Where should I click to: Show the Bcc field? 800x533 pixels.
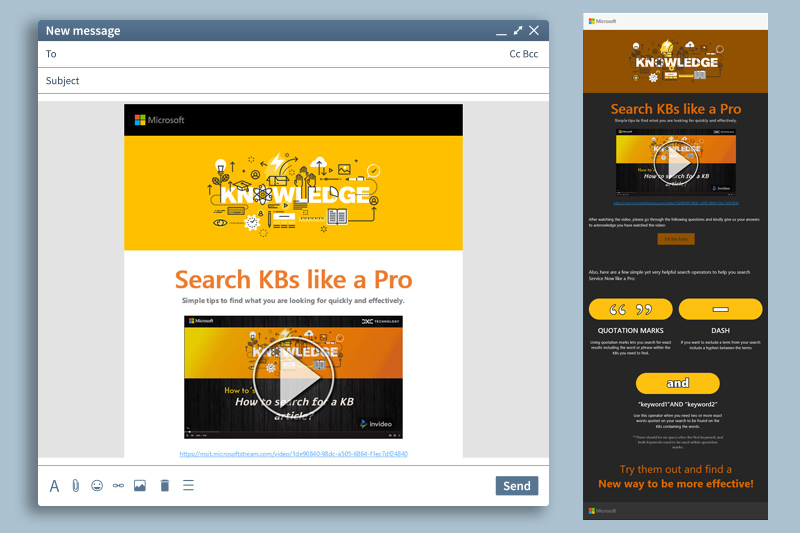531,54
